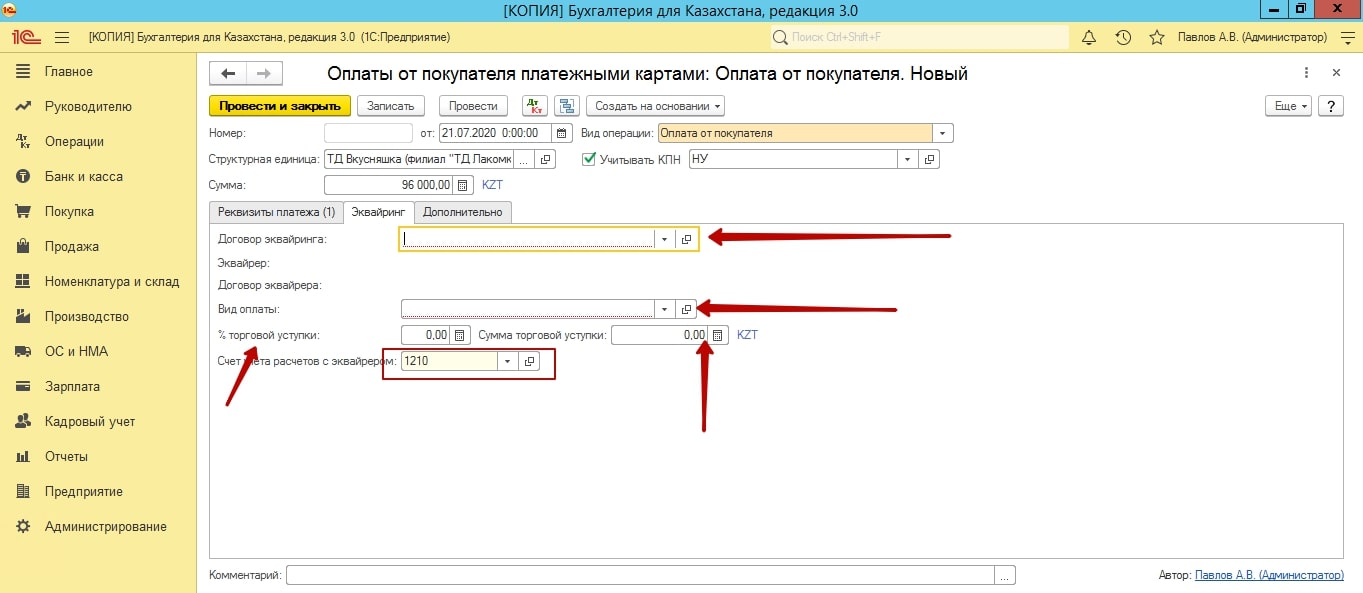Click into the Комментарий input field
The width and height of the screenshot is (1363, 593).
(640, 575)
